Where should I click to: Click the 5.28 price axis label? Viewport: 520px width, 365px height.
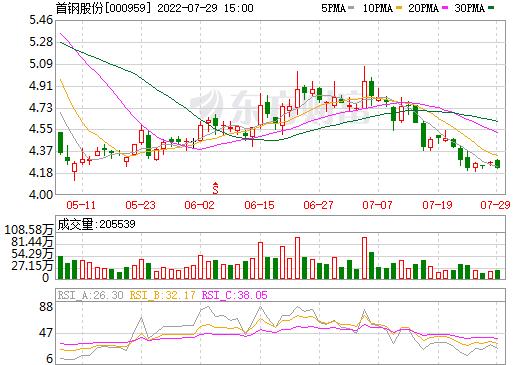41,42
